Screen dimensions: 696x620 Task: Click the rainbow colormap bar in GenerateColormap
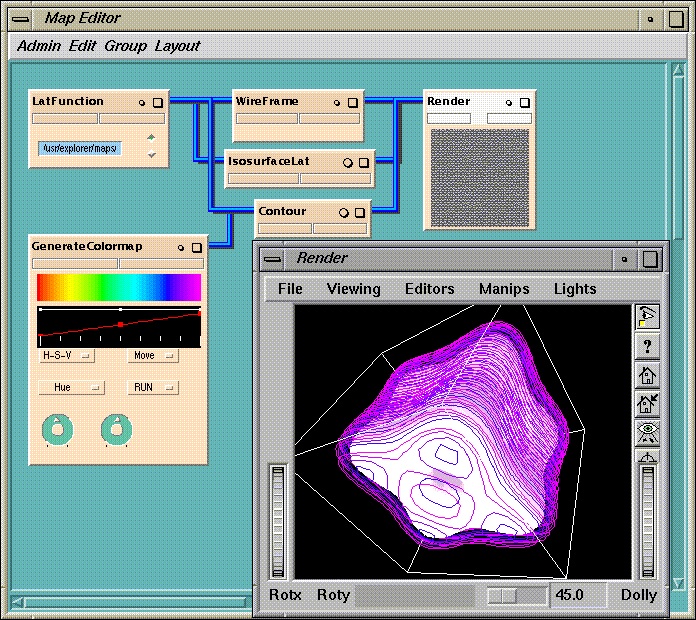click(119, 287)
